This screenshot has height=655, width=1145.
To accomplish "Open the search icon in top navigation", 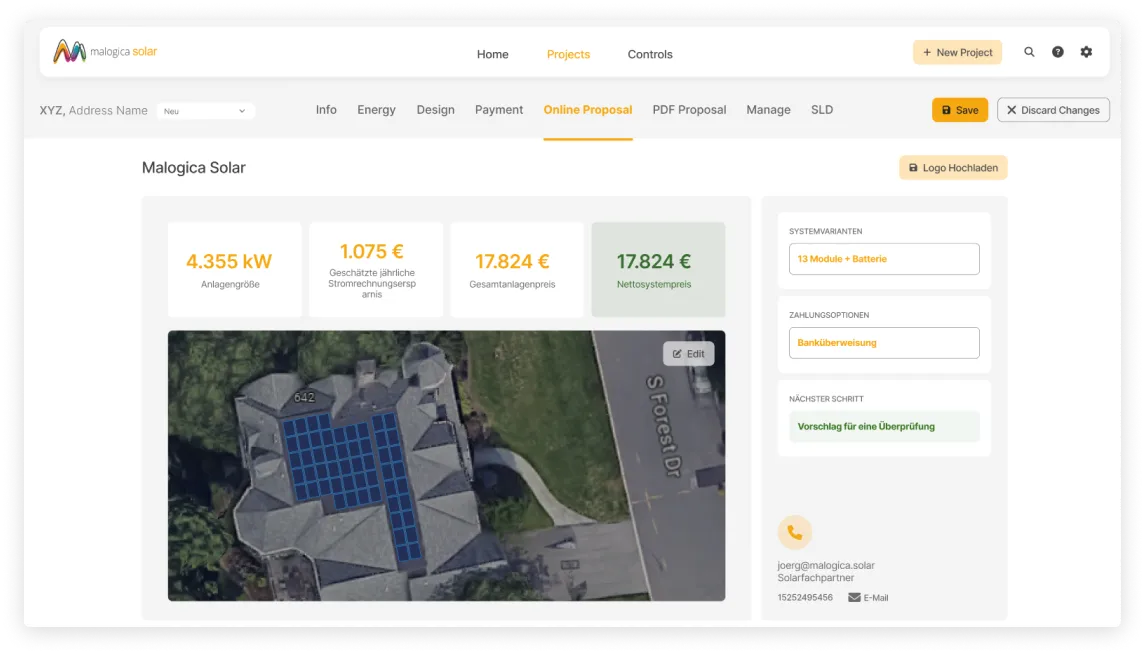I will tap(1029, 52).
